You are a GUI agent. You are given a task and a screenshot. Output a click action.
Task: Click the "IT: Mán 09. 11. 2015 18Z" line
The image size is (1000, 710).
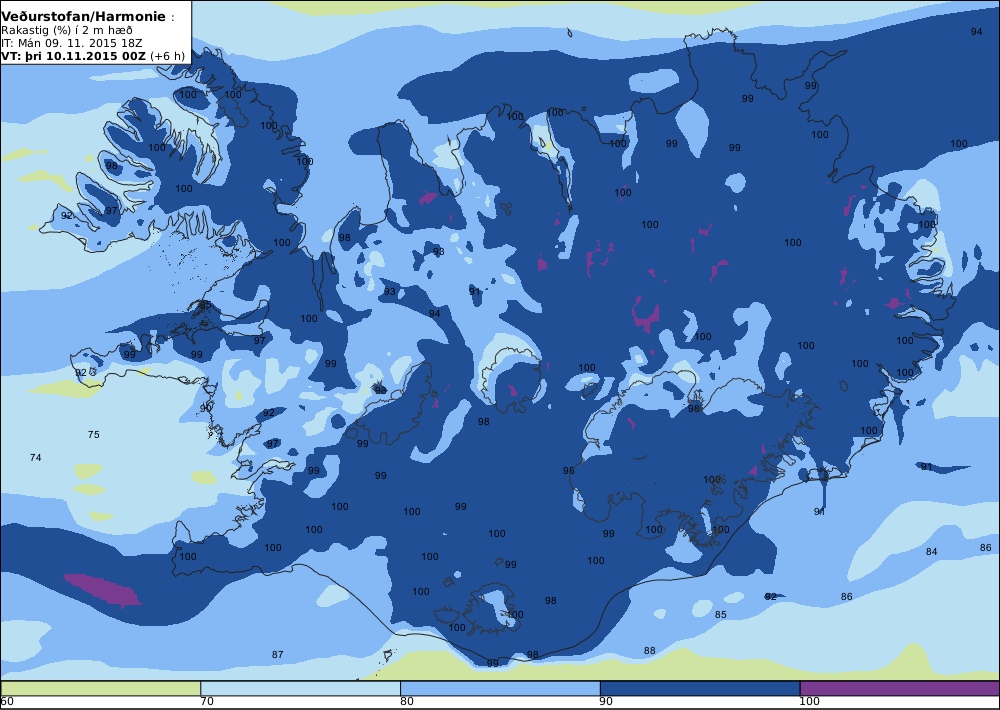click(71, 43)
